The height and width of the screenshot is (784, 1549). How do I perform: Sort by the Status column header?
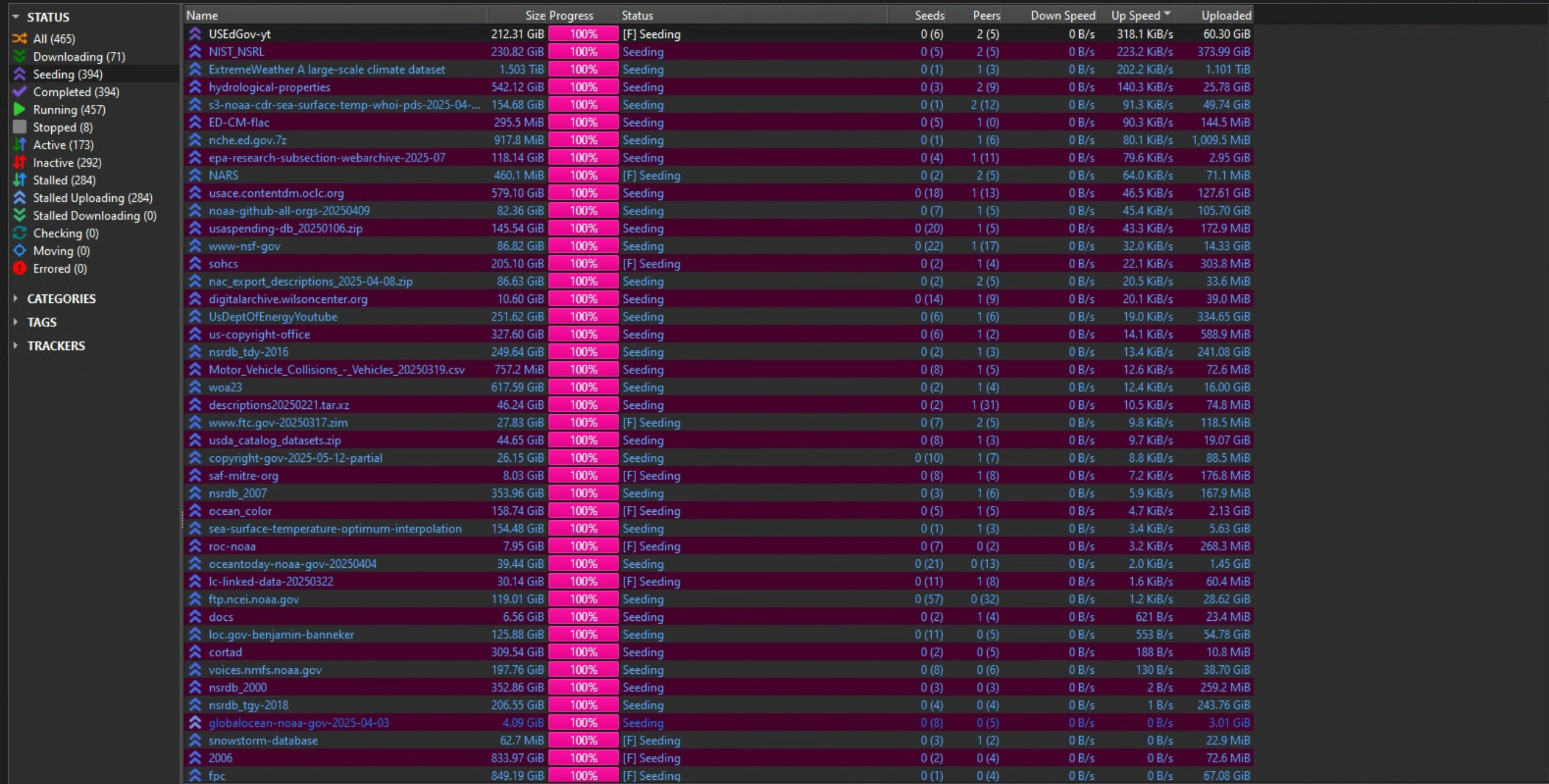coord(753,15)
